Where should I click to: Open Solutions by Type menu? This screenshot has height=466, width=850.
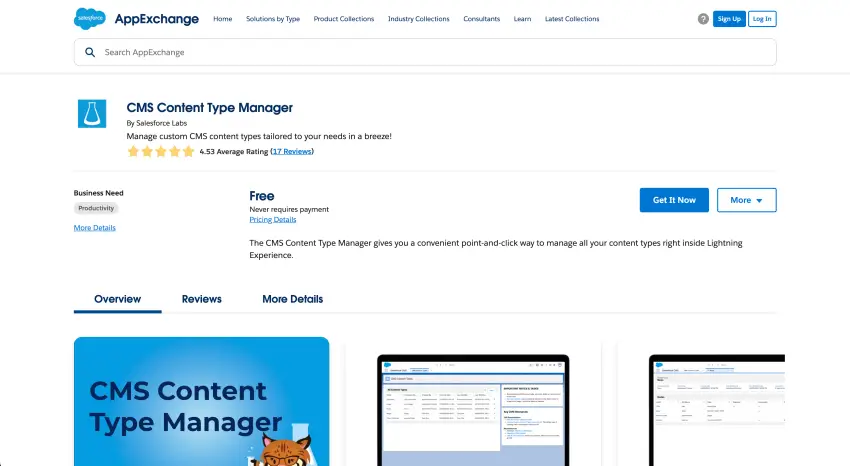(273, 19)
